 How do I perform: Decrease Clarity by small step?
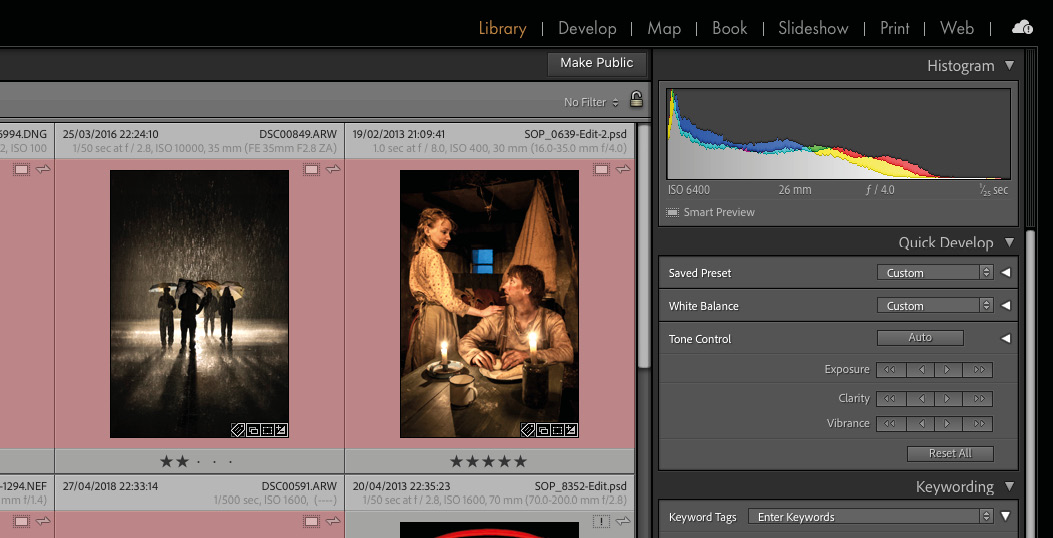click(920, 399)
